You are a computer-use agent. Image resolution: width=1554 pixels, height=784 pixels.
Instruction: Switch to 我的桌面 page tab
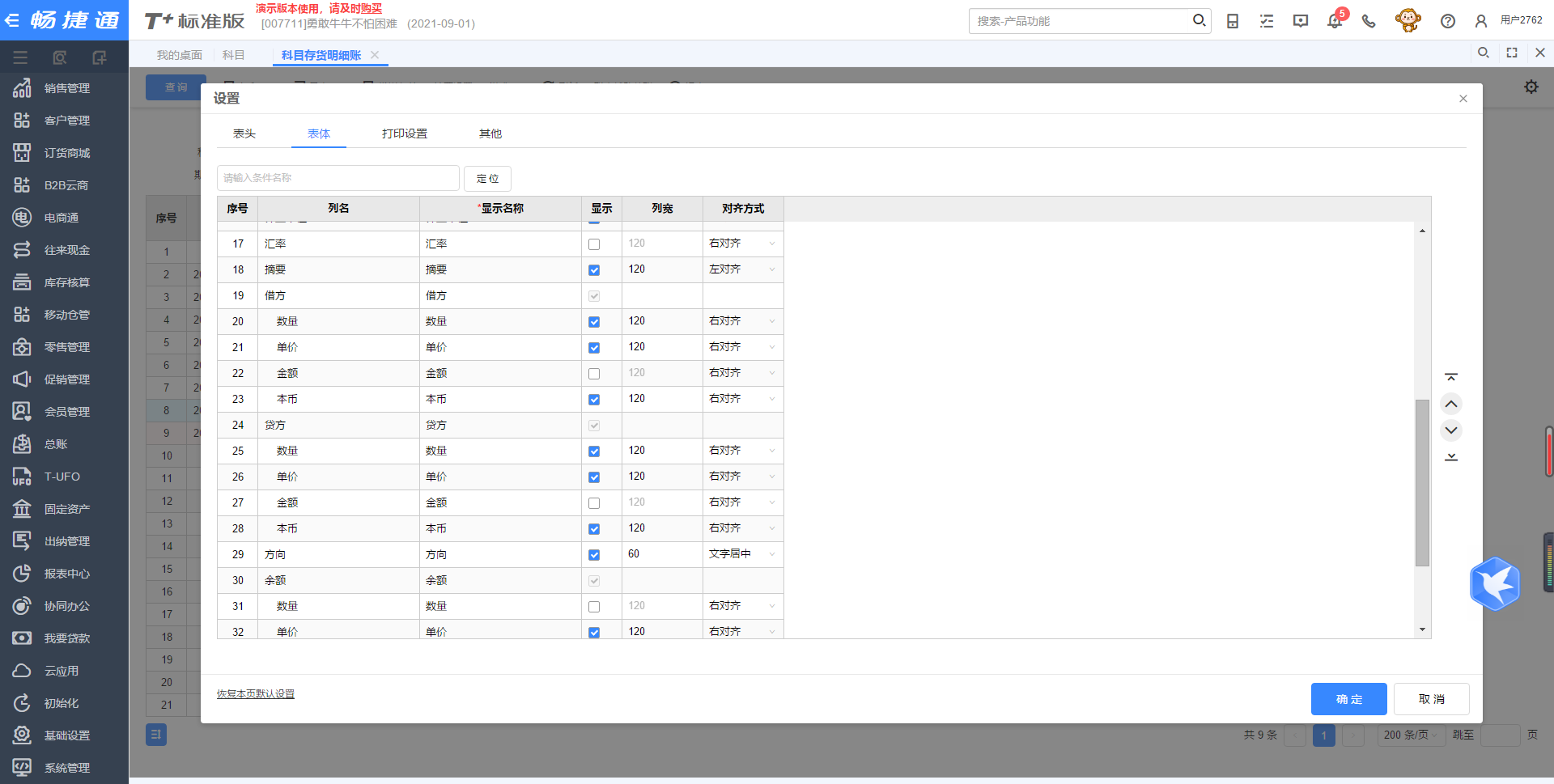180,55
